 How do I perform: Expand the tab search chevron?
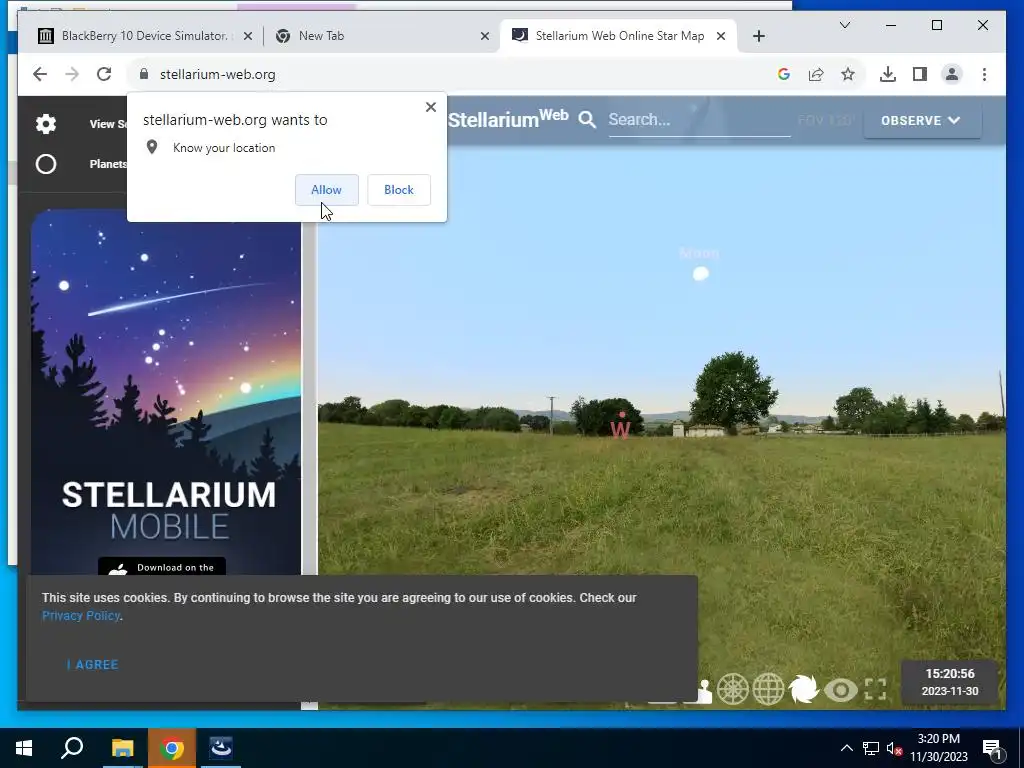(844, 25)
